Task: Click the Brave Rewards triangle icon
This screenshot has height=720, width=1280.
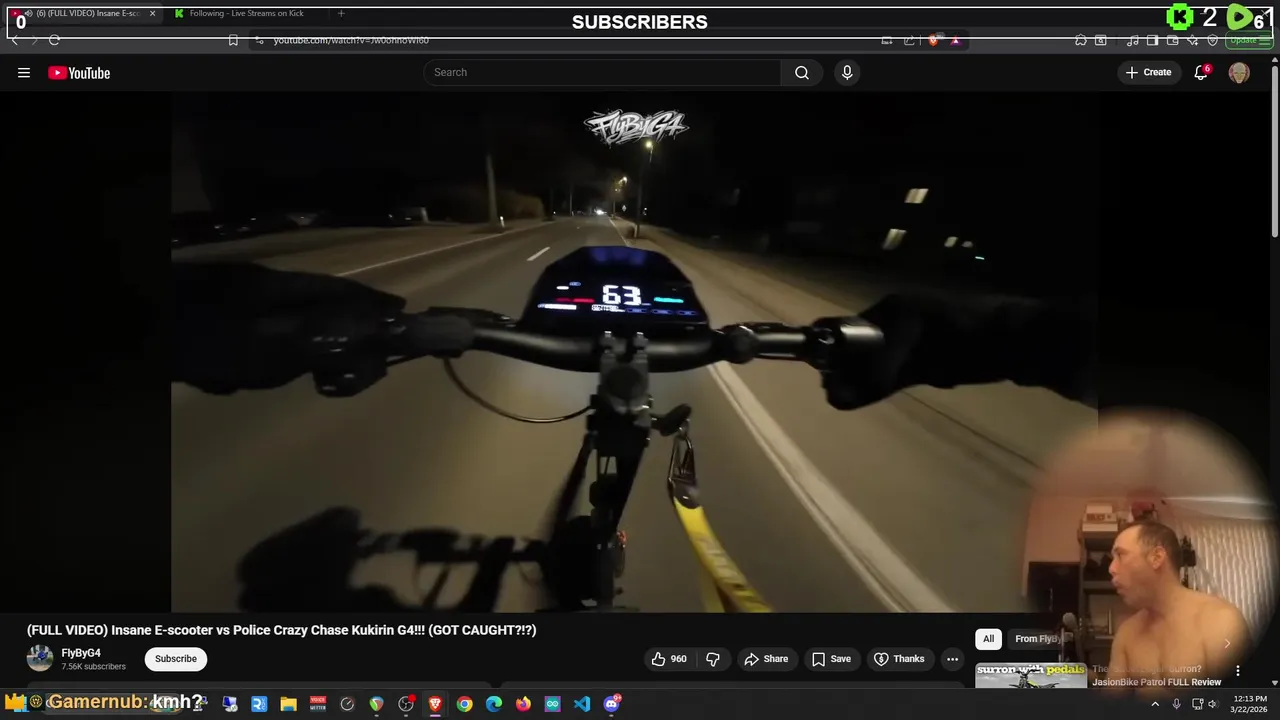Action: click(955, 40)
